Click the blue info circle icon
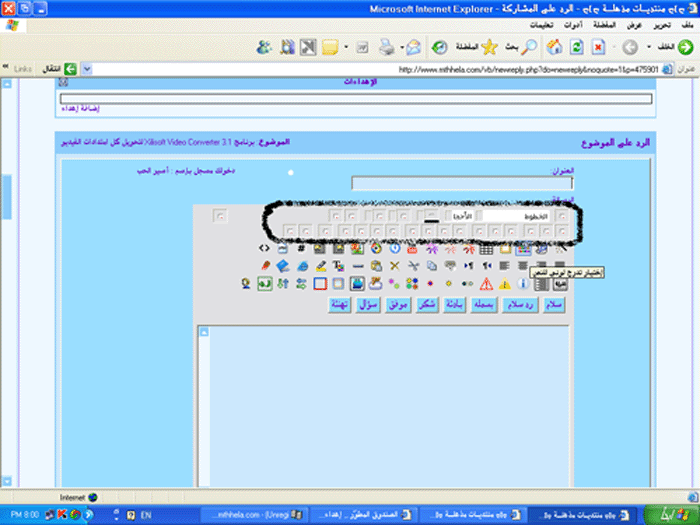 [x=522, y=285]
